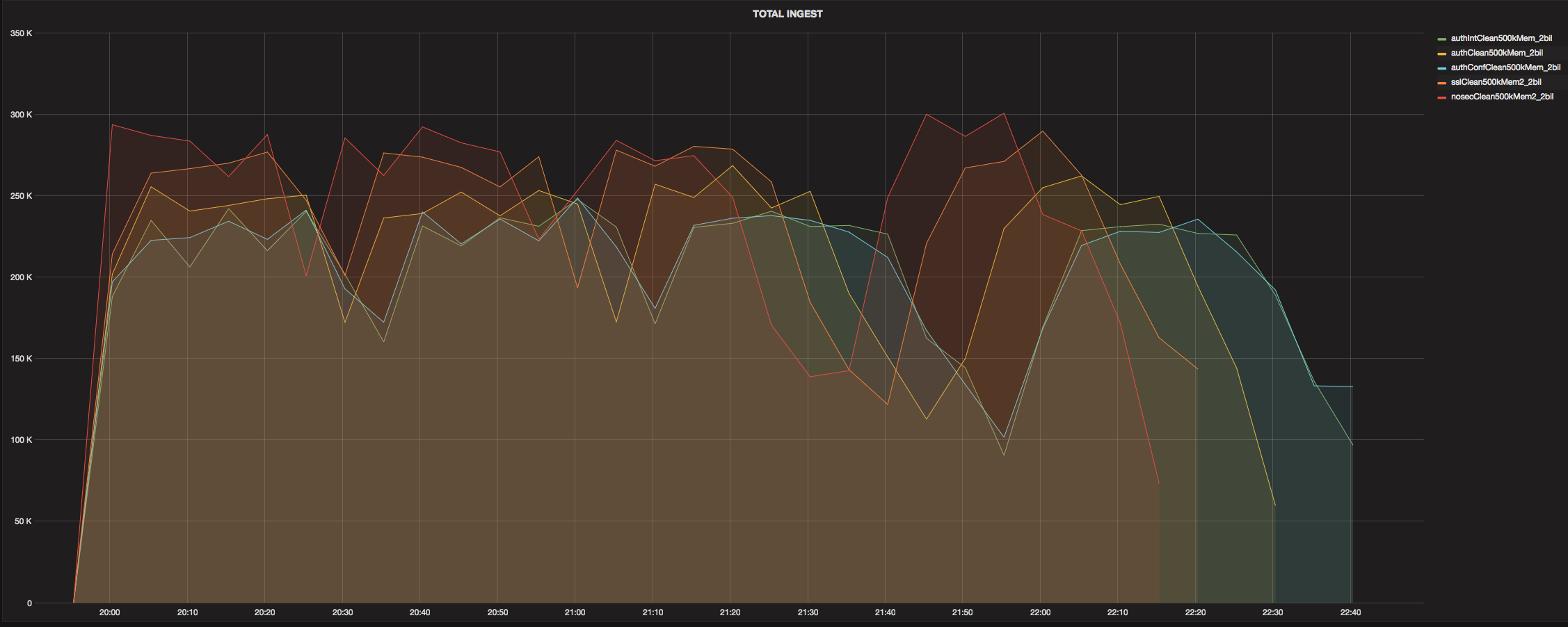Select the orange sslClean legend color line
The height and width of the screenshot is (627, 1568).
[1441, 83]
